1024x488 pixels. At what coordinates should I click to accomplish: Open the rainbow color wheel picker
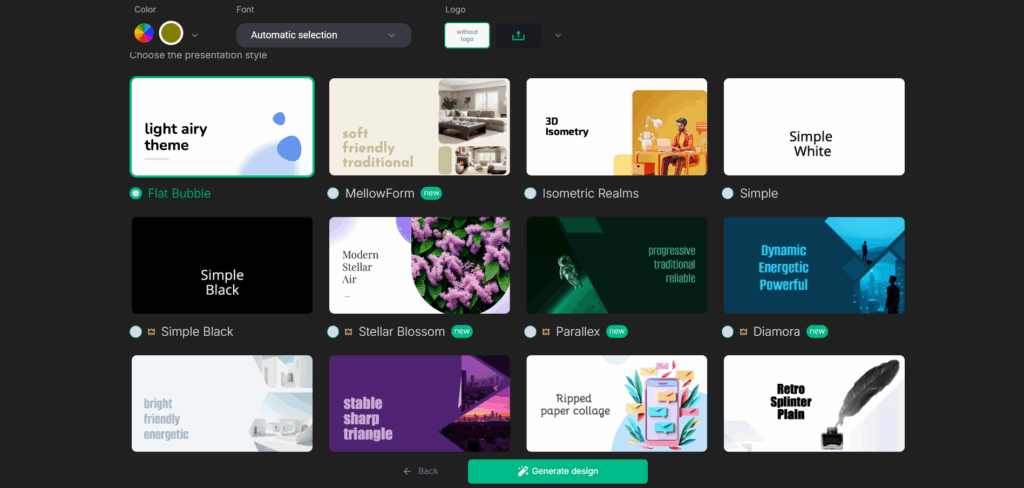point(145,34)
